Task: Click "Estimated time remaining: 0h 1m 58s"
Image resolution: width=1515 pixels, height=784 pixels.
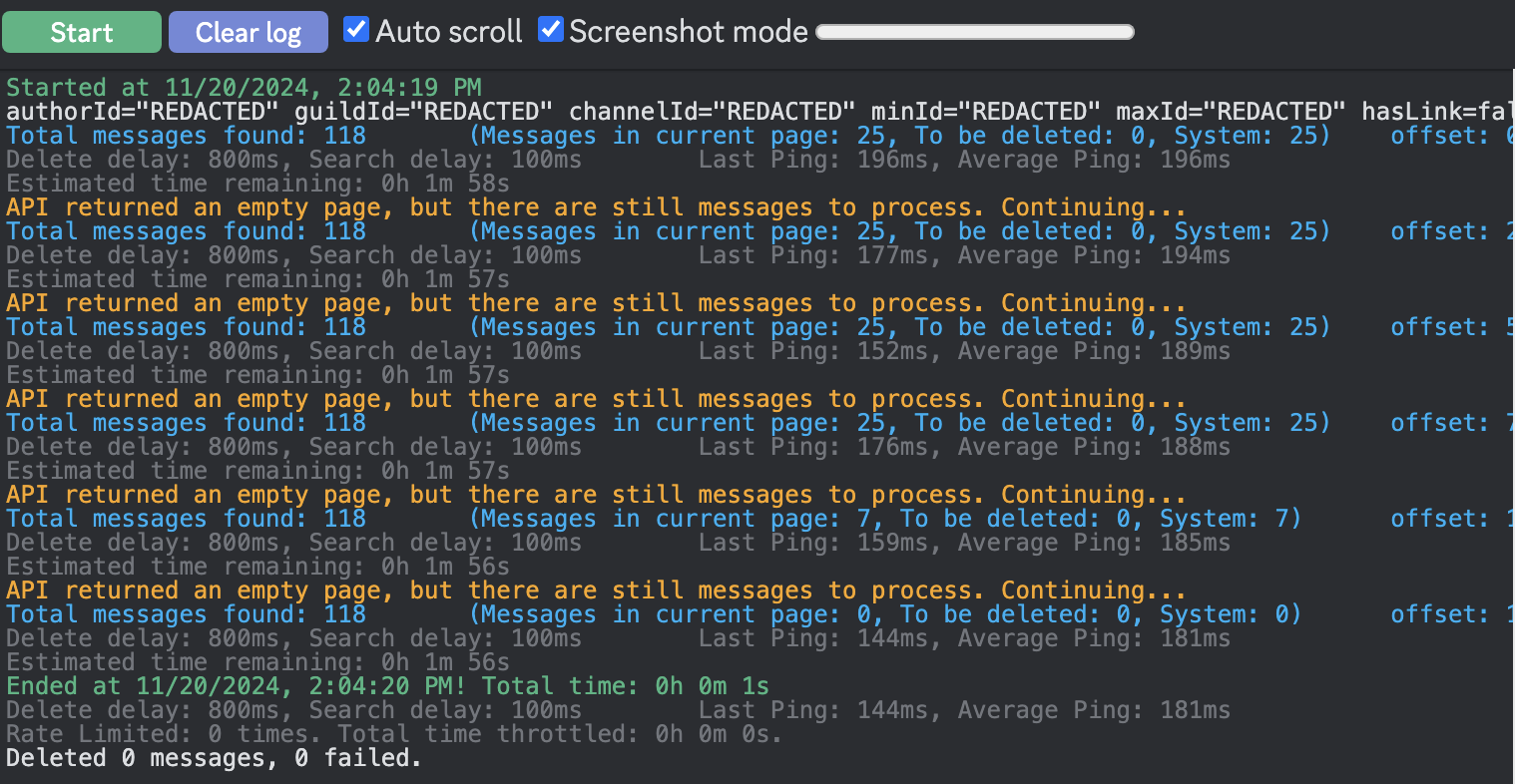Action: (x=257, y=184)
